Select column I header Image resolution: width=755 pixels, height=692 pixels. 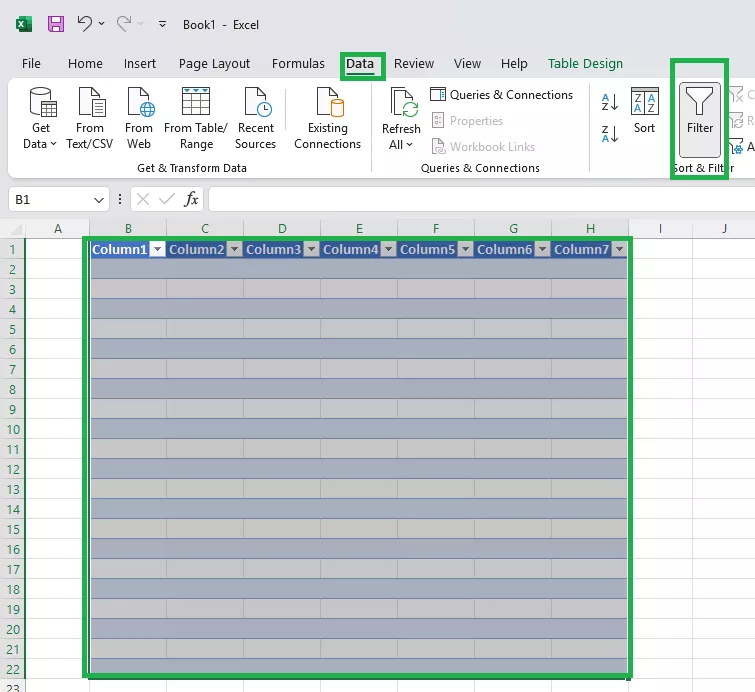660,229
